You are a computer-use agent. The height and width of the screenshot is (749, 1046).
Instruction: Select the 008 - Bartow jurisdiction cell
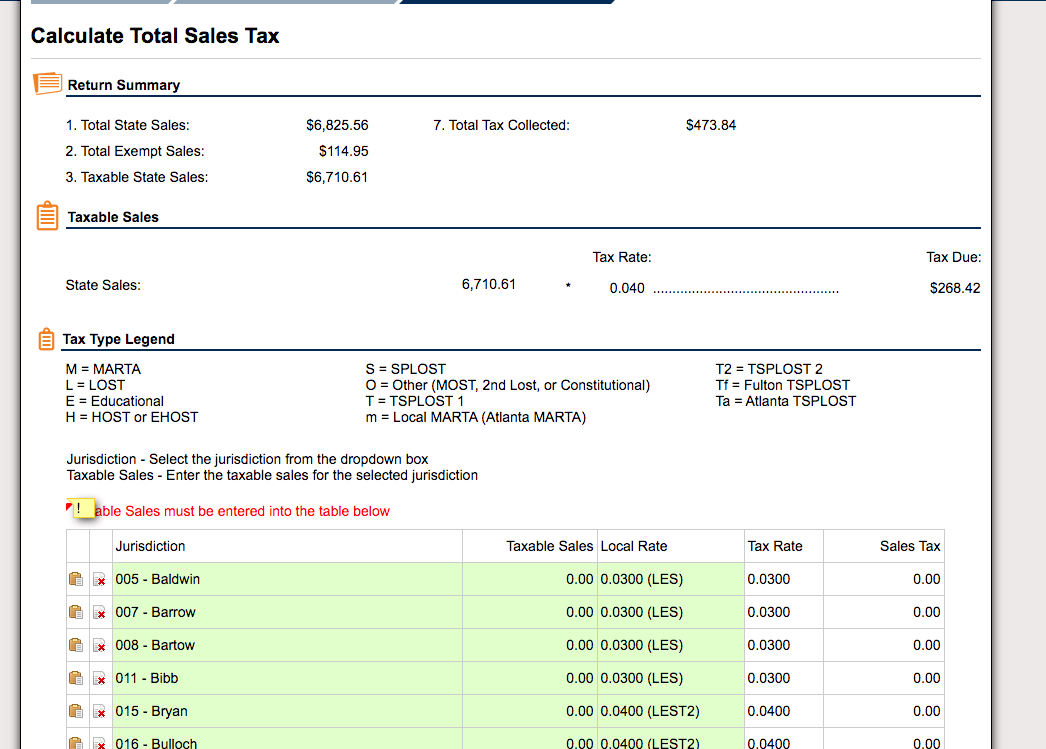(x=288, y=645)
